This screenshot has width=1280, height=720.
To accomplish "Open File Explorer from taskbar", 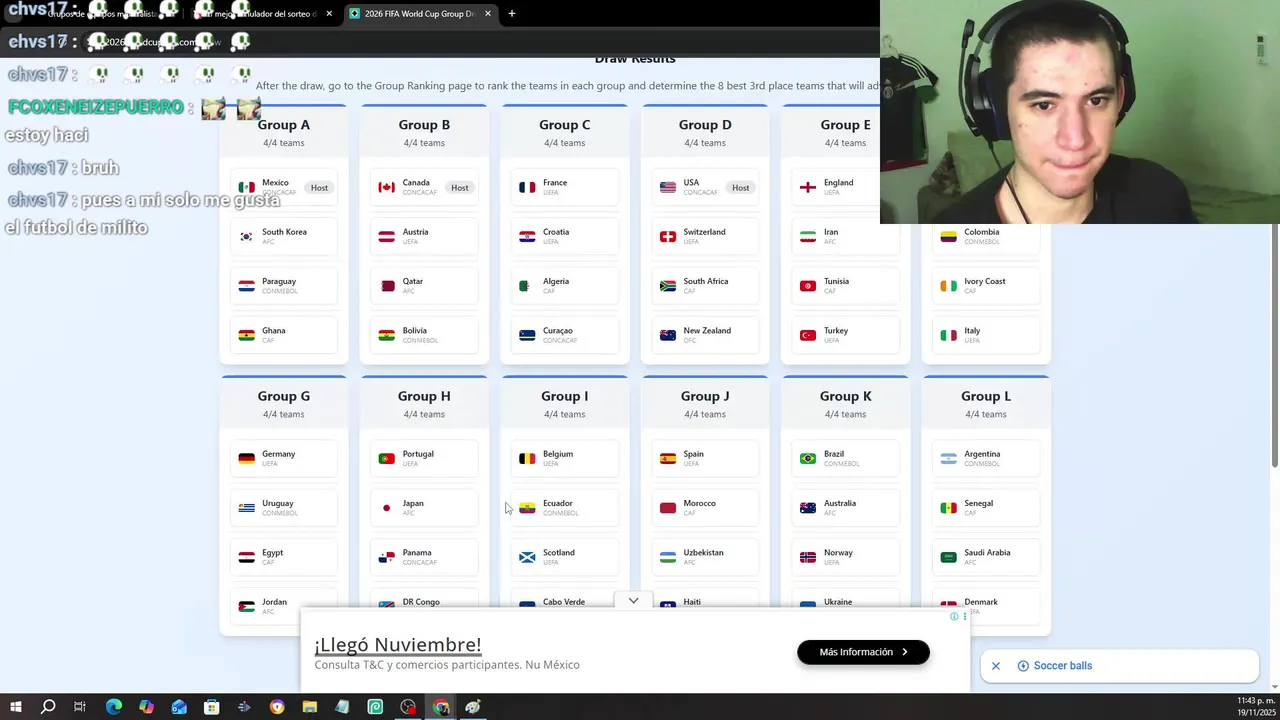I will tap(310, 707).
